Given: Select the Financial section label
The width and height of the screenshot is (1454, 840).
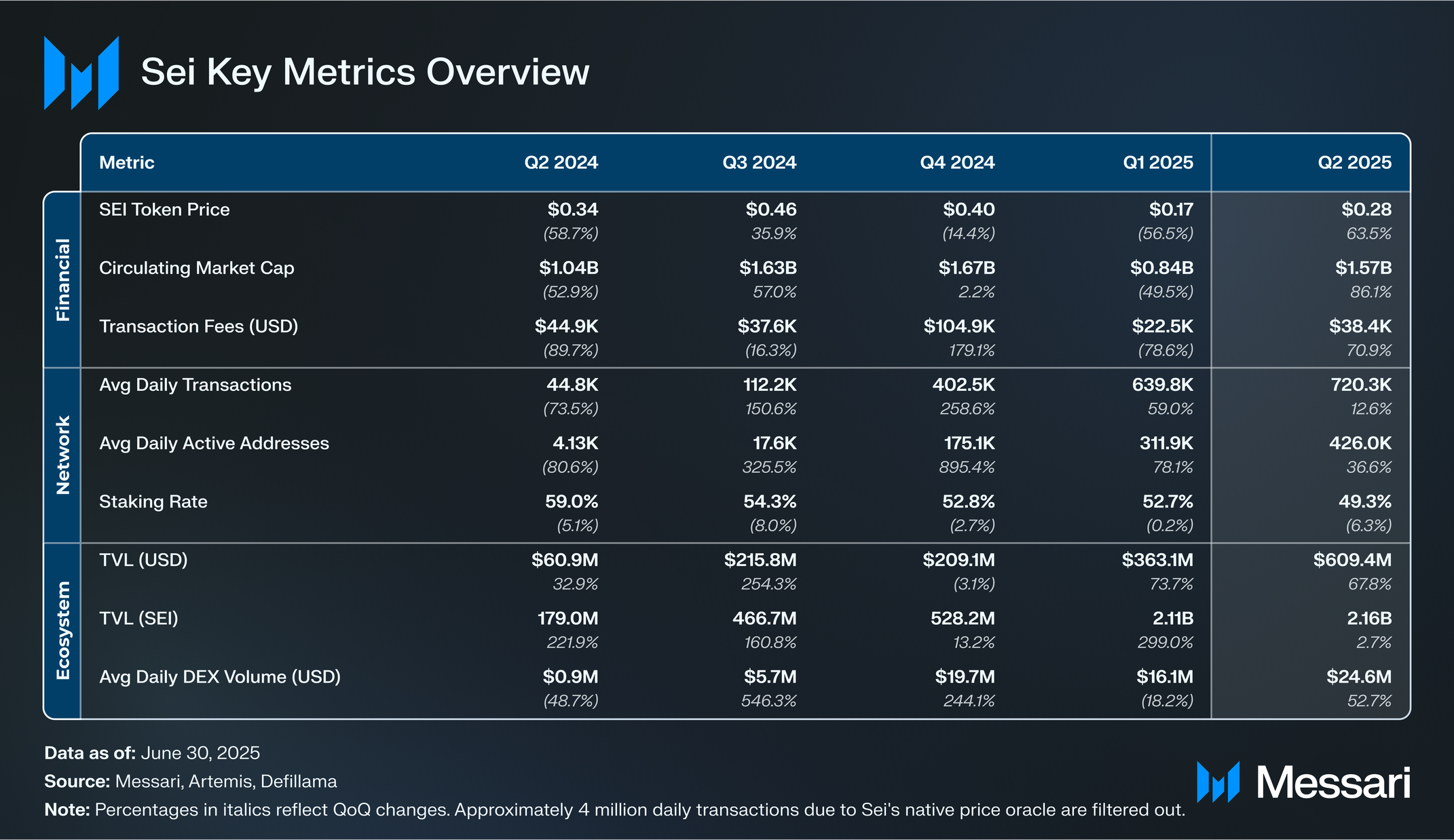Looking at the screenshot, I should click(x=62, y=280).
